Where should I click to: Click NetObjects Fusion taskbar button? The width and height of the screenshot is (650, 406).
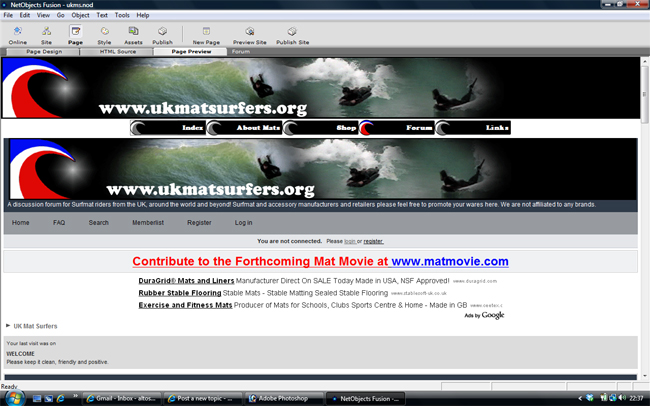point(365,399)
